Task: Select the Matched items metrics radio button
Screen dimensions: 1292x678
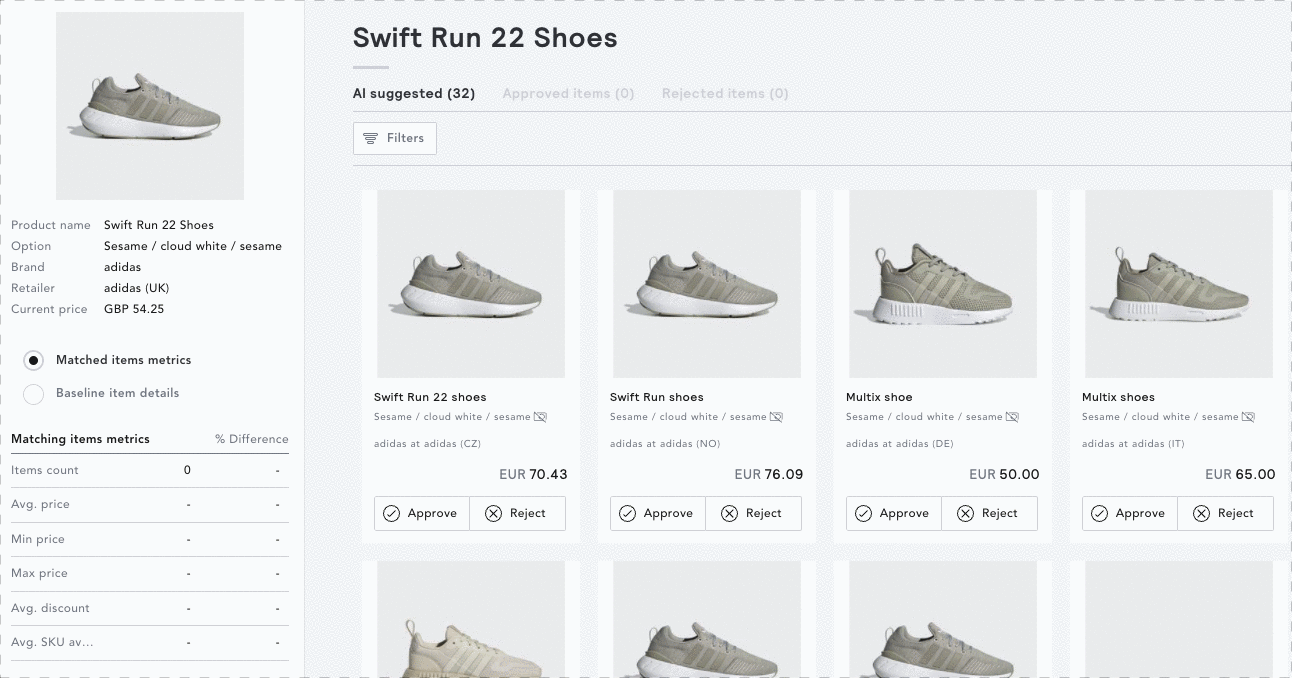Action: 34,360
